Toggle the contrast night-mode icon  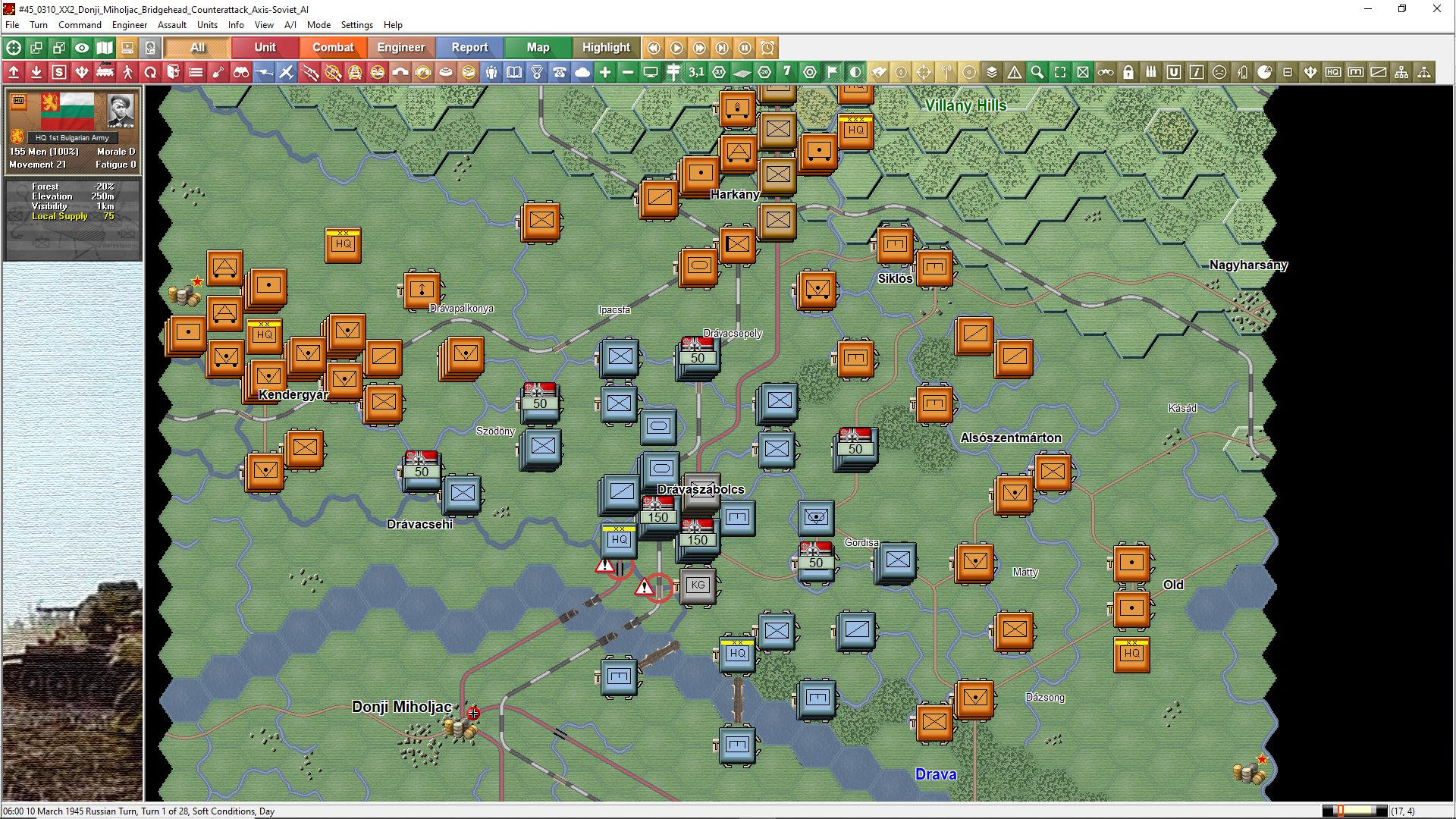coord(854,72)
